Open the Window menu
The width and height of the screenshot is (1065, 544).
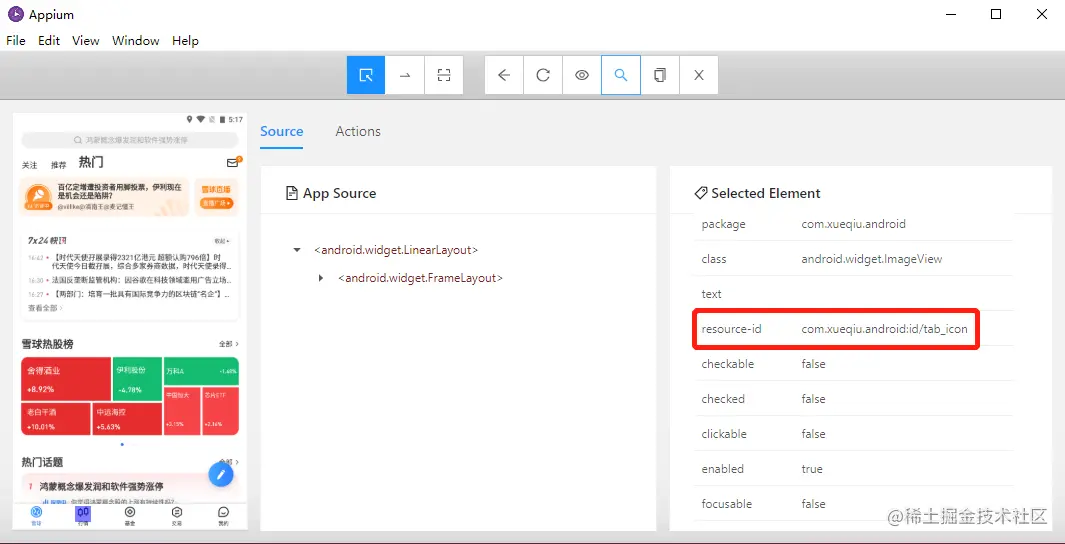click(136, 41)
